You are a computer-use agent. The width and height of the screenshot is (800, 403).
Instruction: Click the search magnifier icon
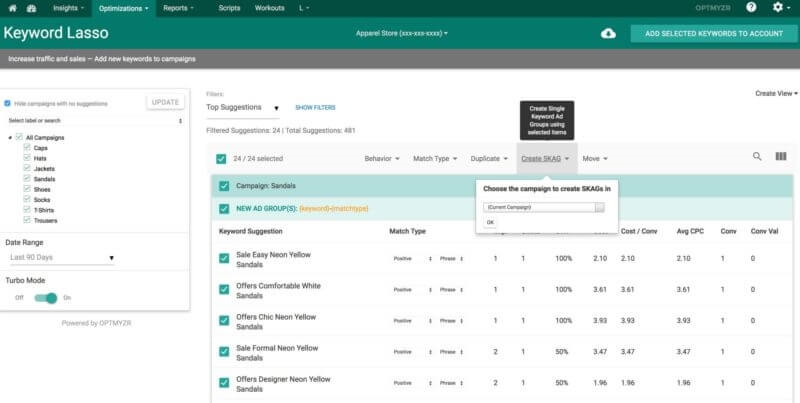tap(757, 157)
